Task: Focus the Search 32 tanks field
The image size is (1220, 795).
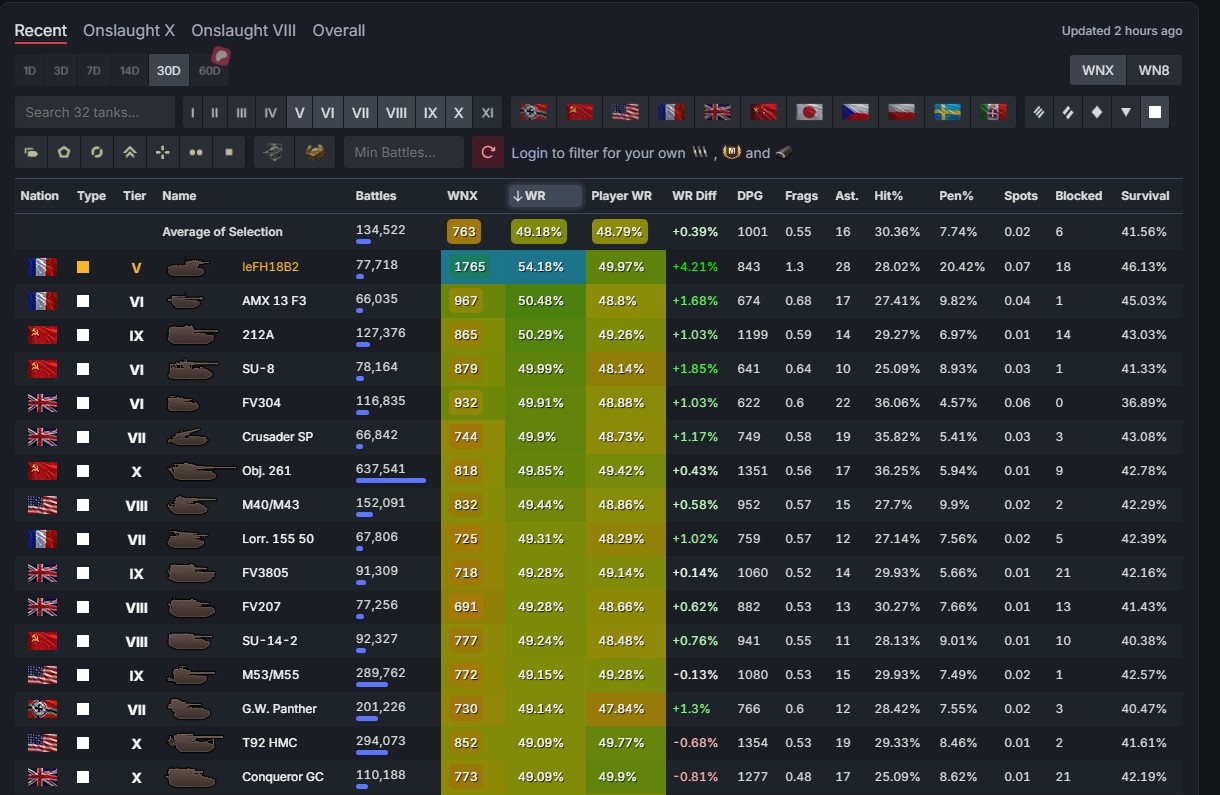Action: click(x=95, y=112)
